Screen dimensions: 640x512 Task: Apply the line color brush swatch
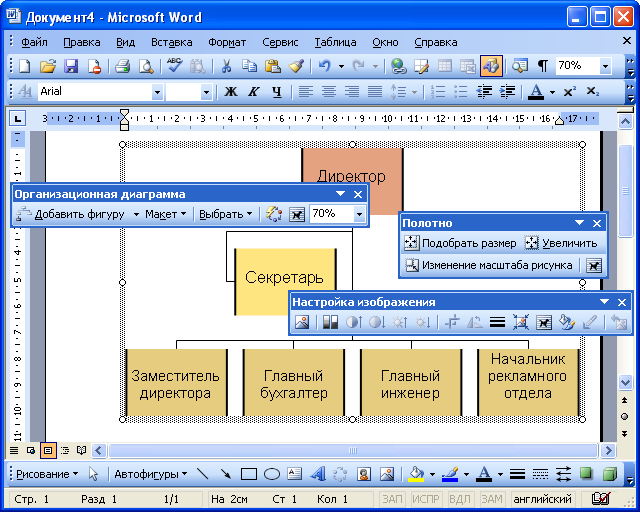[450, 474]
